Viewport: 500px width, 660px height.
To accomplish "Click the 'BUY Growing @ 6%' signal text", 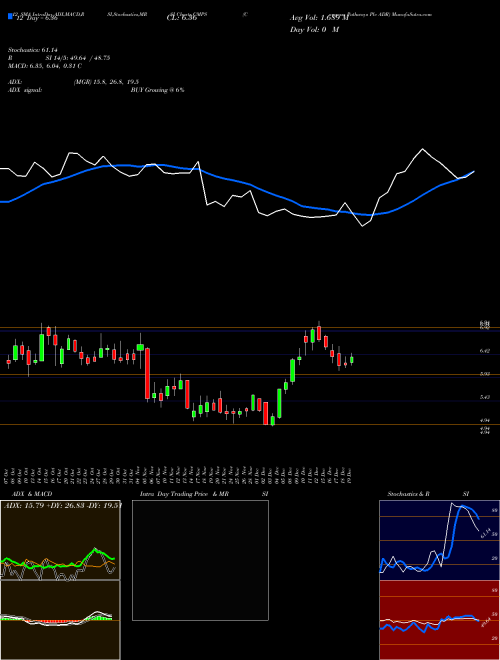I will (x=157, y=90).
